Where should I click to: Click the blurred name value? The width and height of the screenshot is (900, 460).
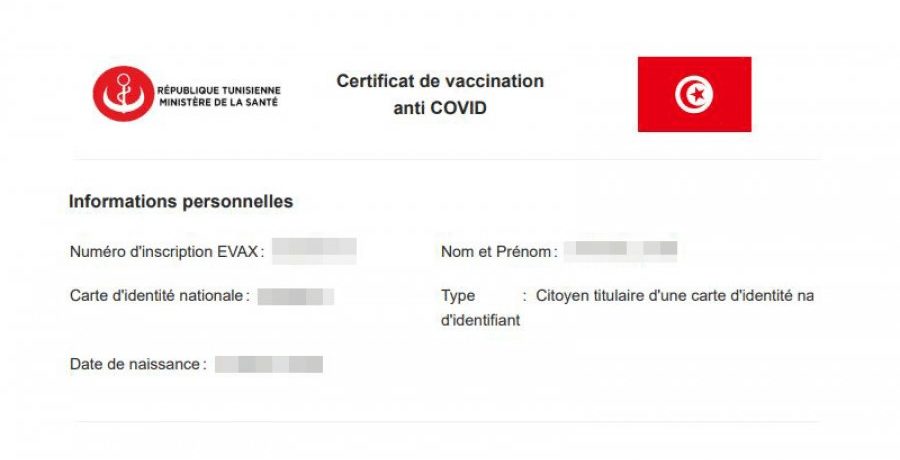click(x=620, y=250)
